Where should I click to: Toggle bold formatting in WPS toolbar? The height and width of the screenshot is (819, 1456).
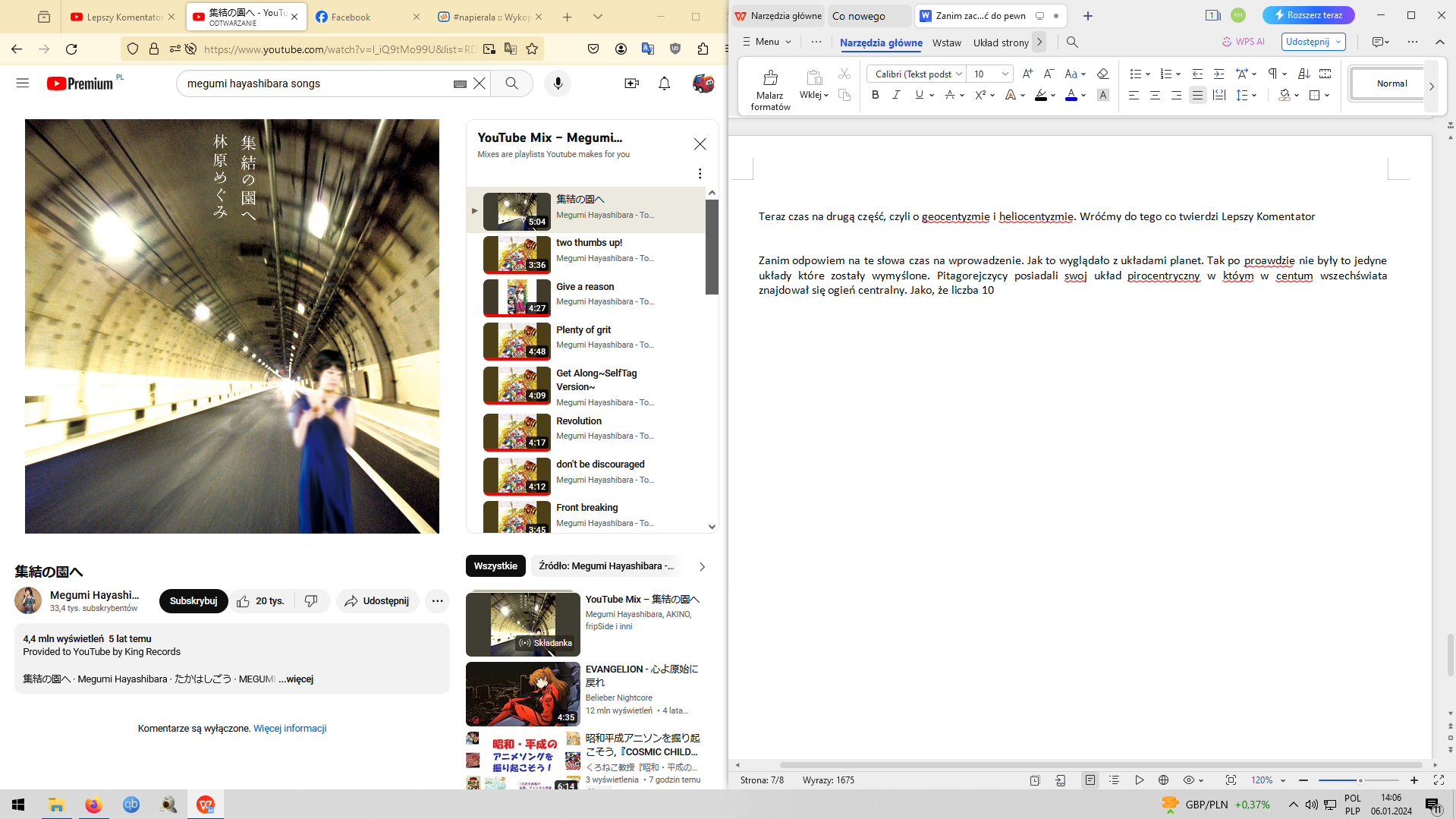tap(875, 95)
